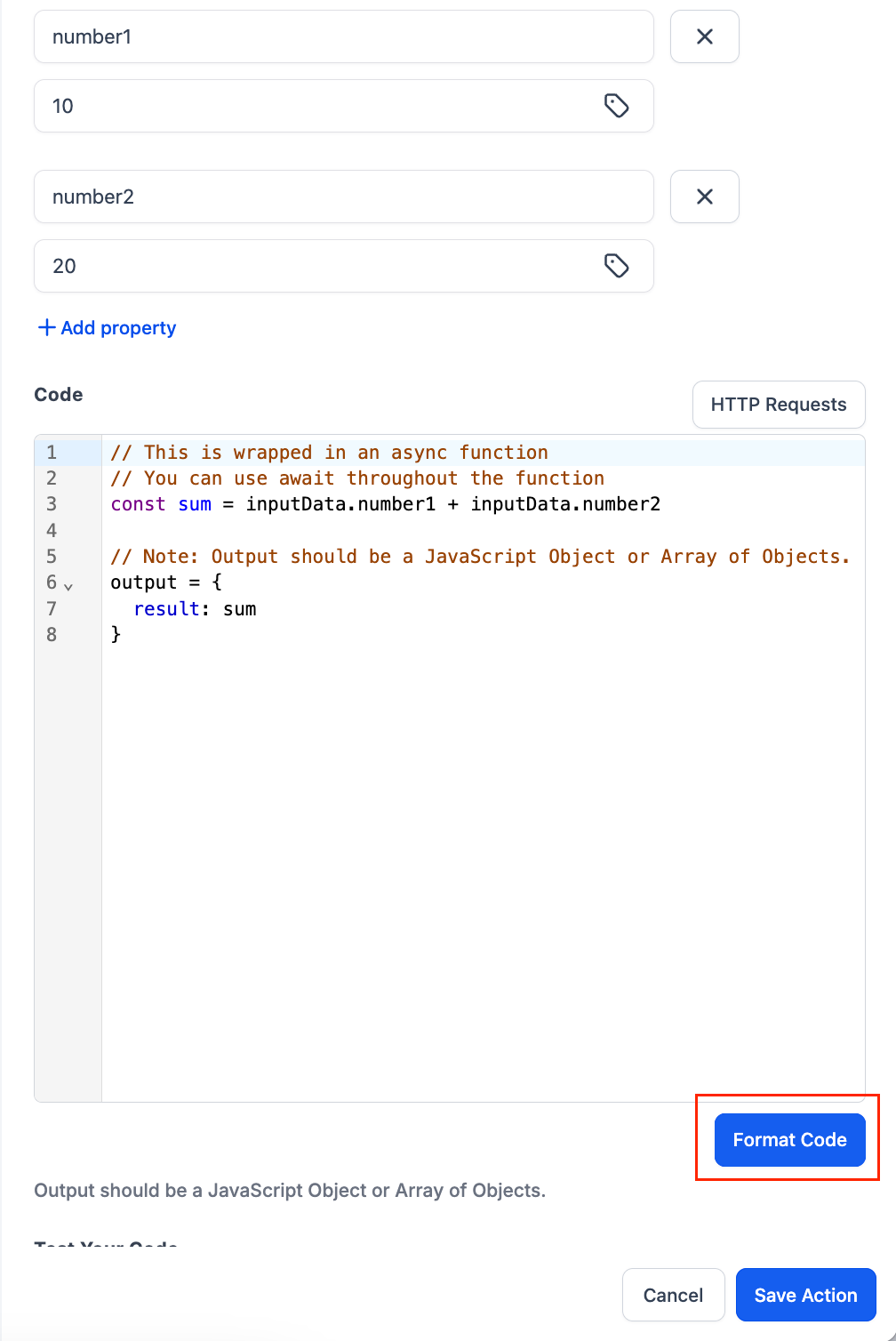Focus the number2 property name field
The height and width of the screenshot is (1341, 896).
[343, 197]
